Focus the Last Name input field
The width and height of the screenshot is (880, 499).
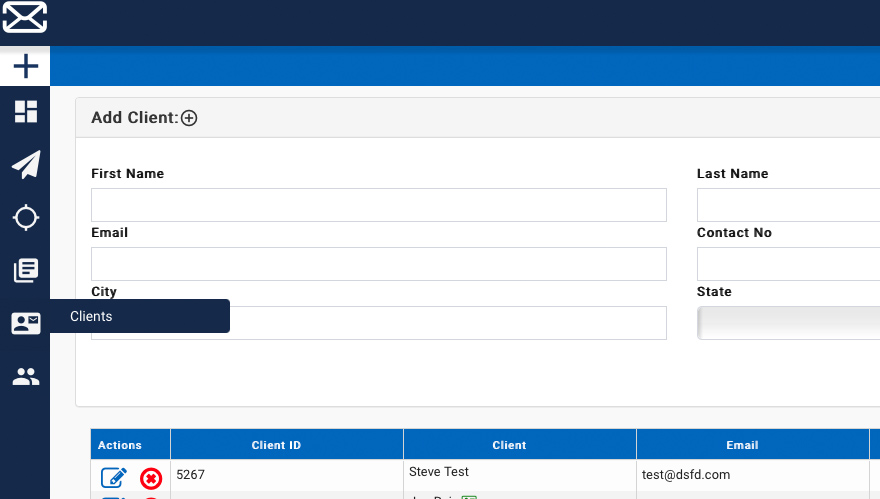coord(789,205)
